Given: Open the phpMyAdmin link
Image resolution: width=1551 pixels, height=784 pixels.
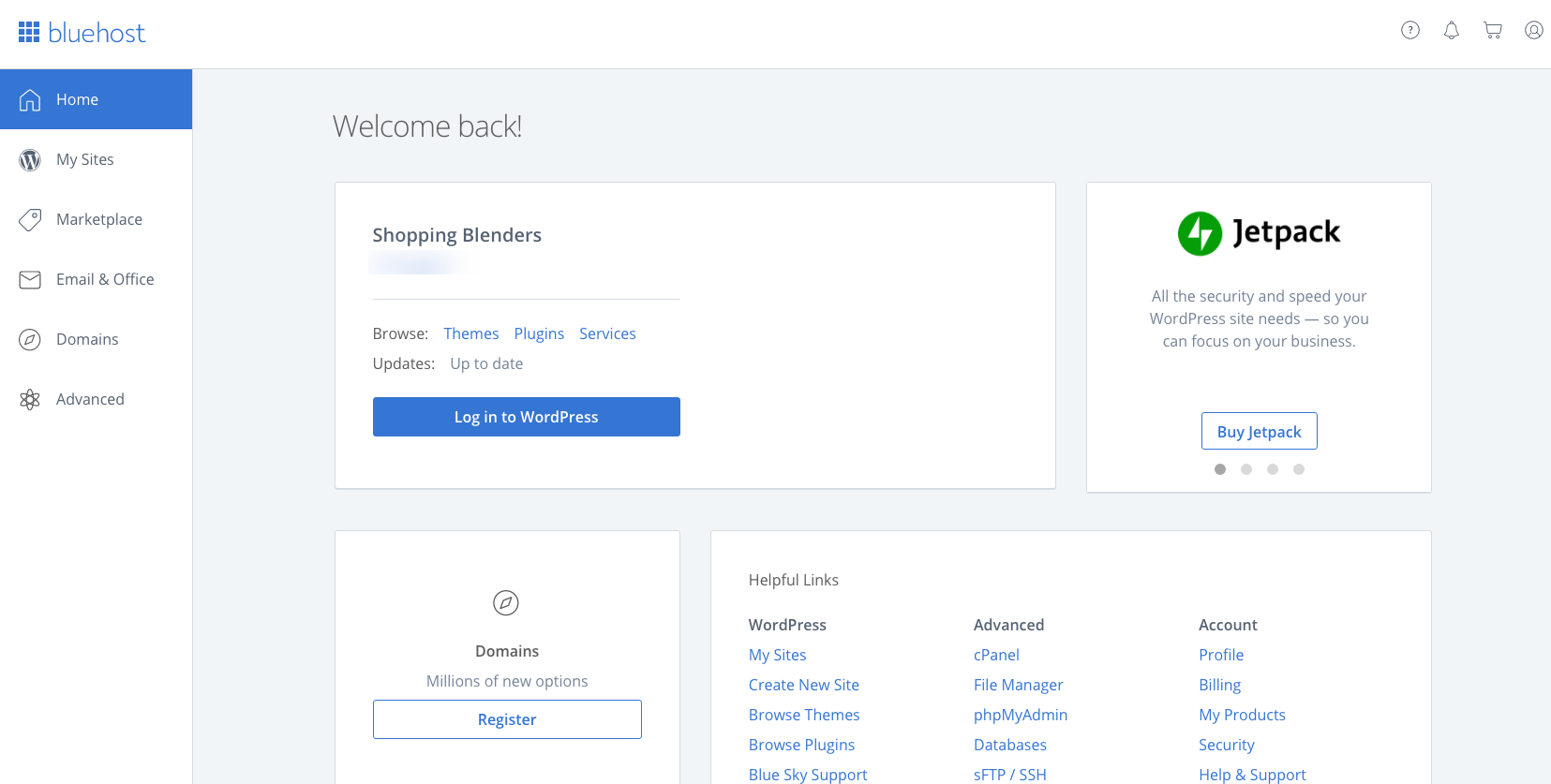Looking at the screenshot, I should pyautogui.click(x=1021, y=715).
